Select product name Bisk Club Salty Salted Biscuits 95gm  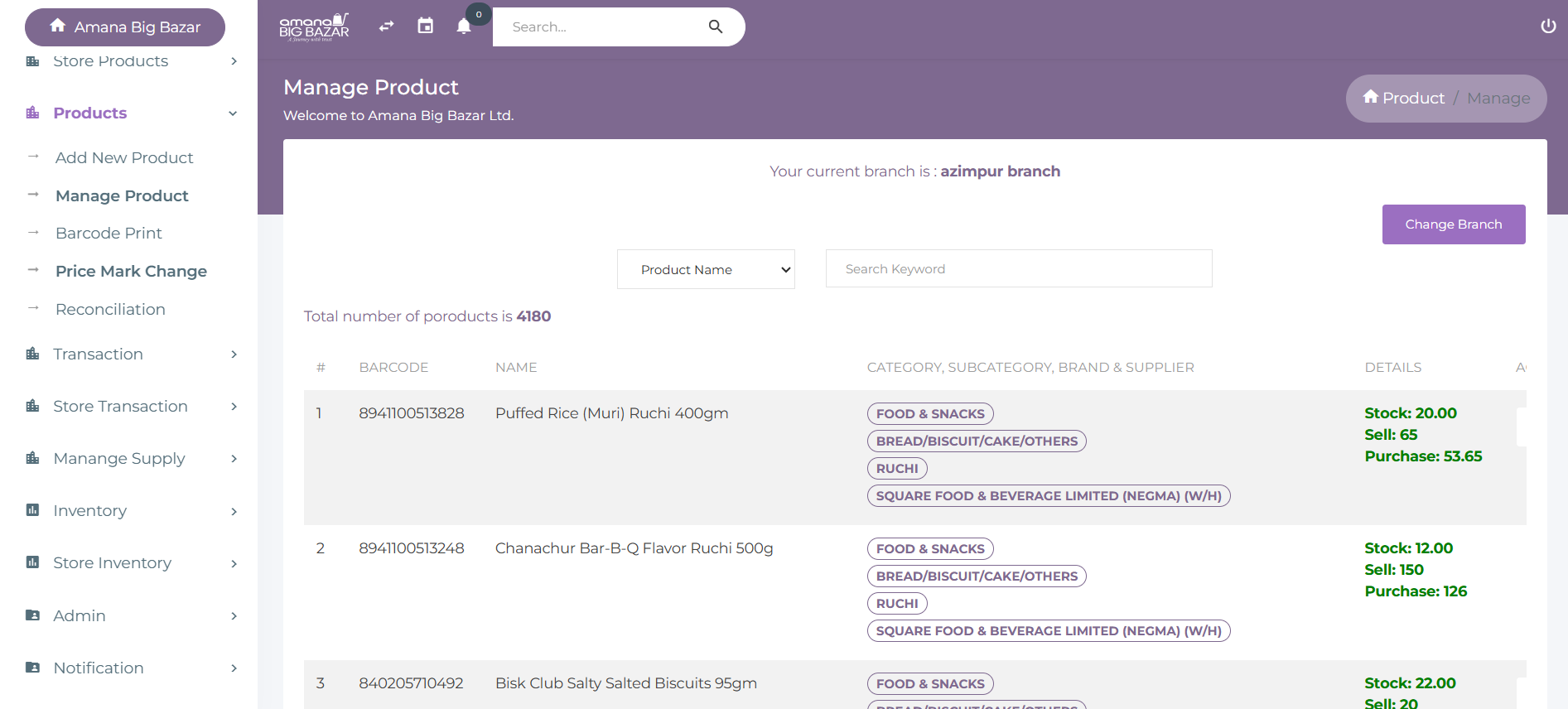[626, 682]
